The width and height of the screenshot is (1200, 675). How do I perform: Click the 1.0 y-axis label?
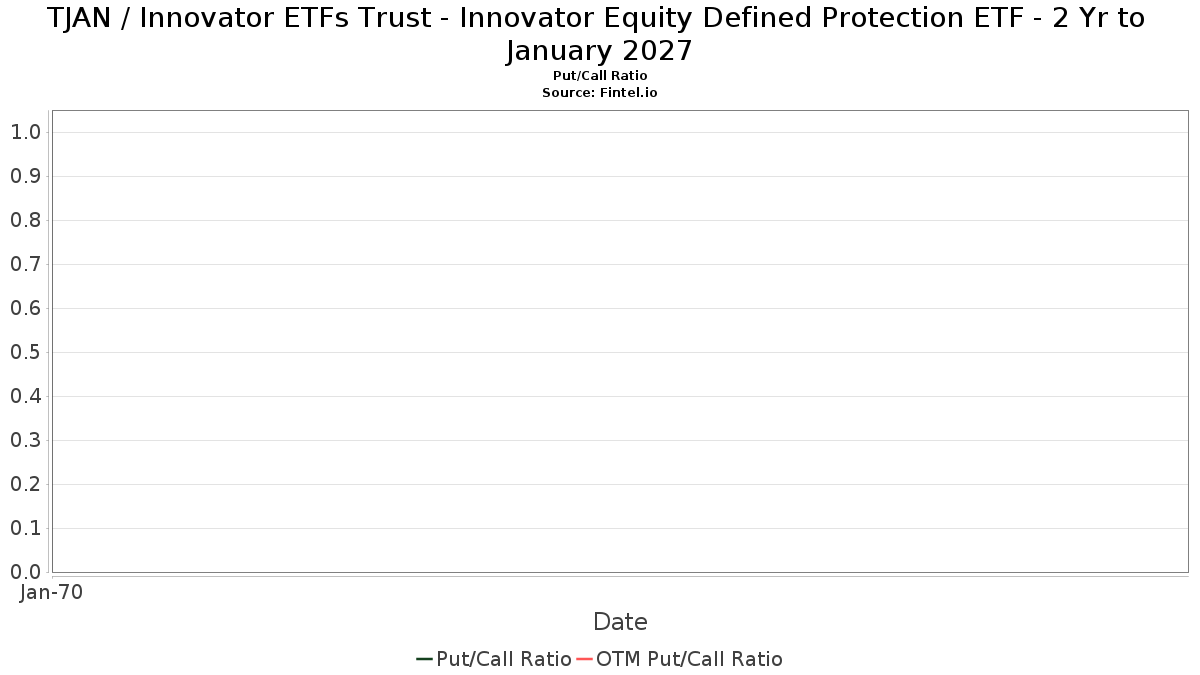[x=25, y=132]
